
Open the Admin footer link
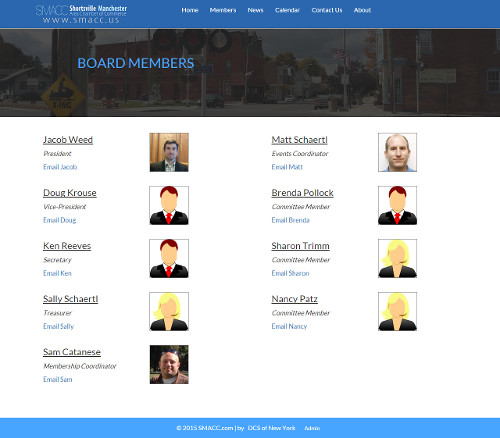(312, 428)
